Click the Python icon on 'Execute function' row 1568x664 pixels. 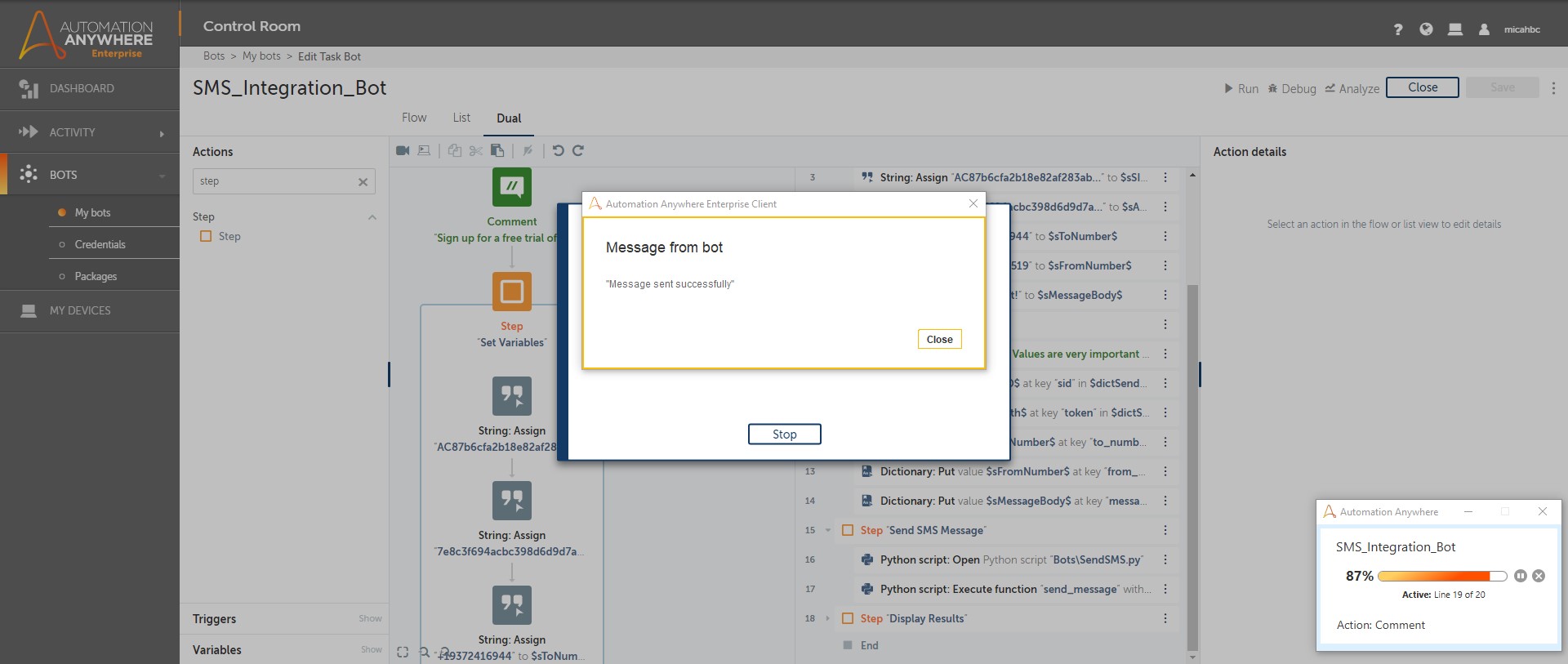[867, 589]
